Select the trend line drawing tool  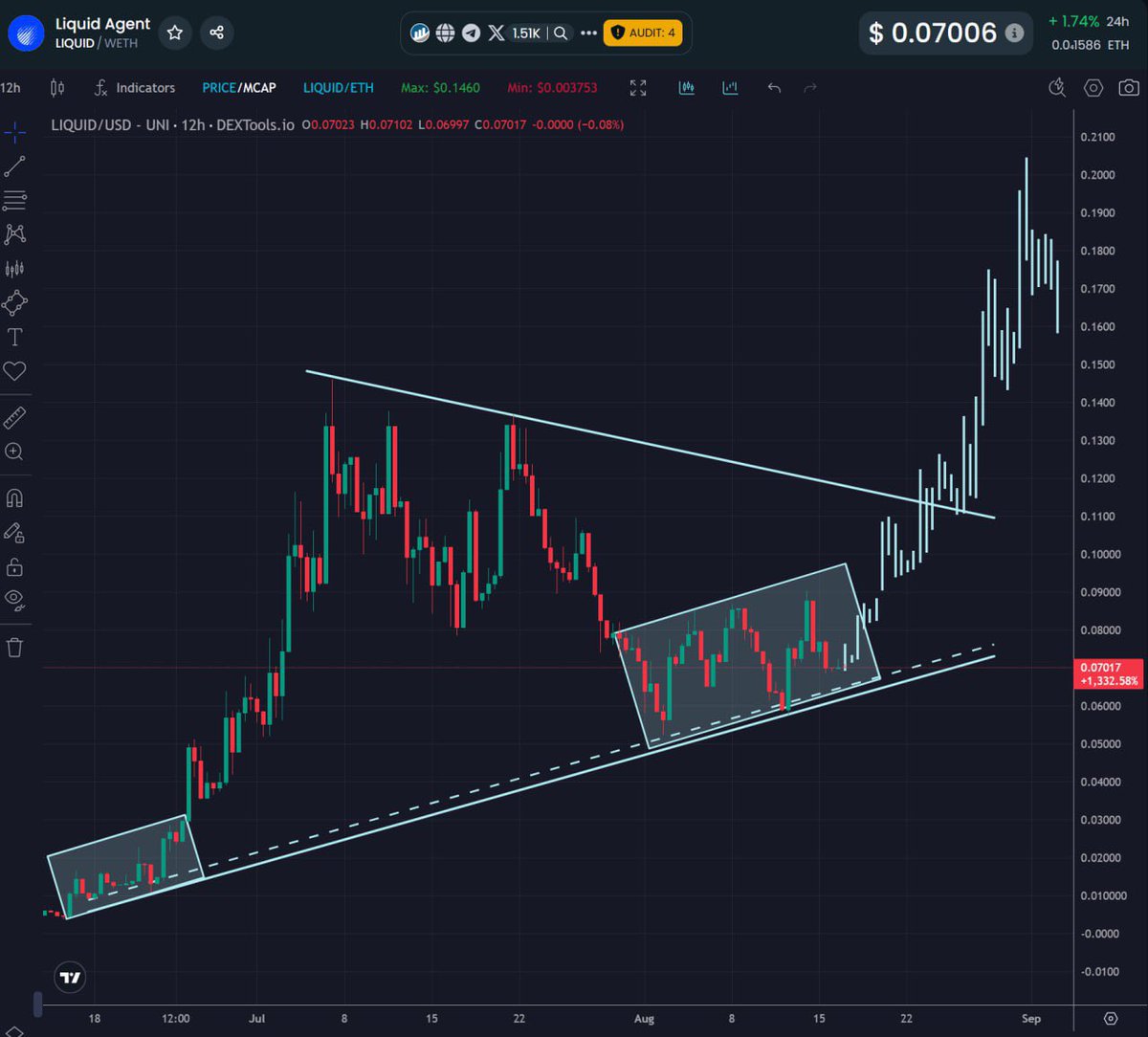click(14, 166)
